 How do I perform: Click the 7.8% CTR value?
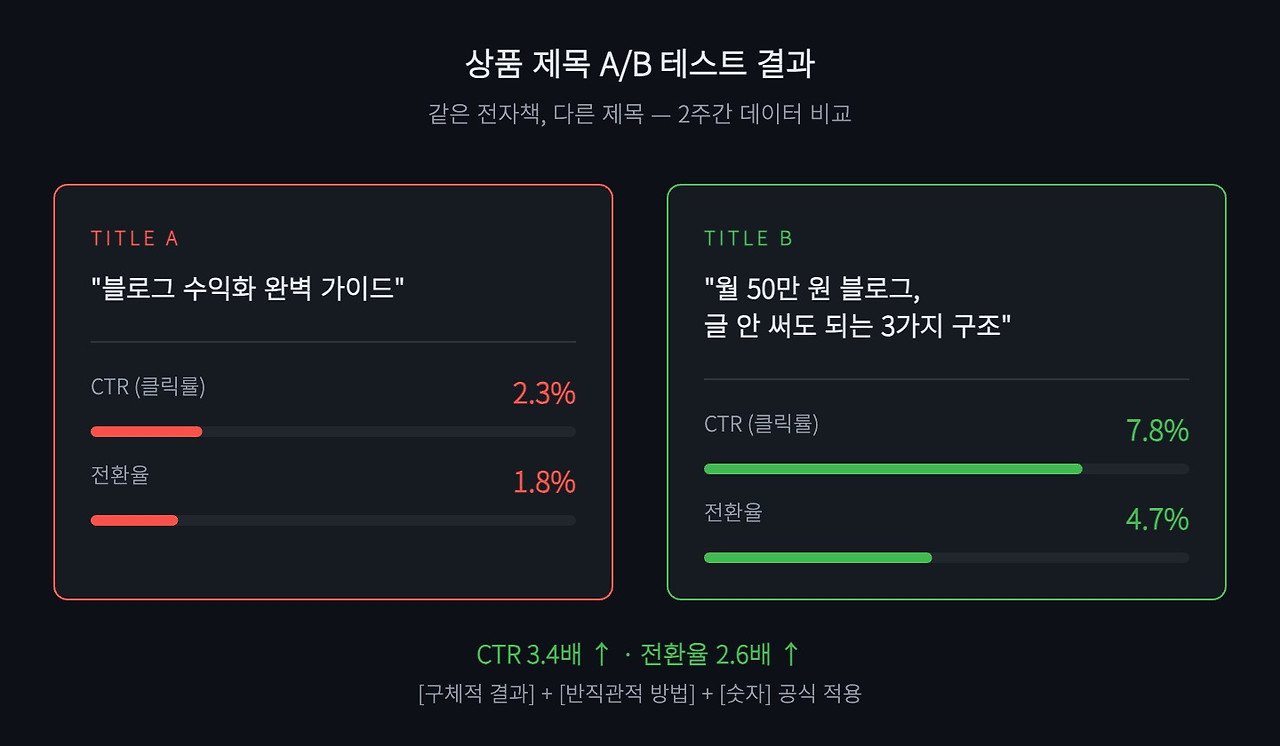point(1157,431)
